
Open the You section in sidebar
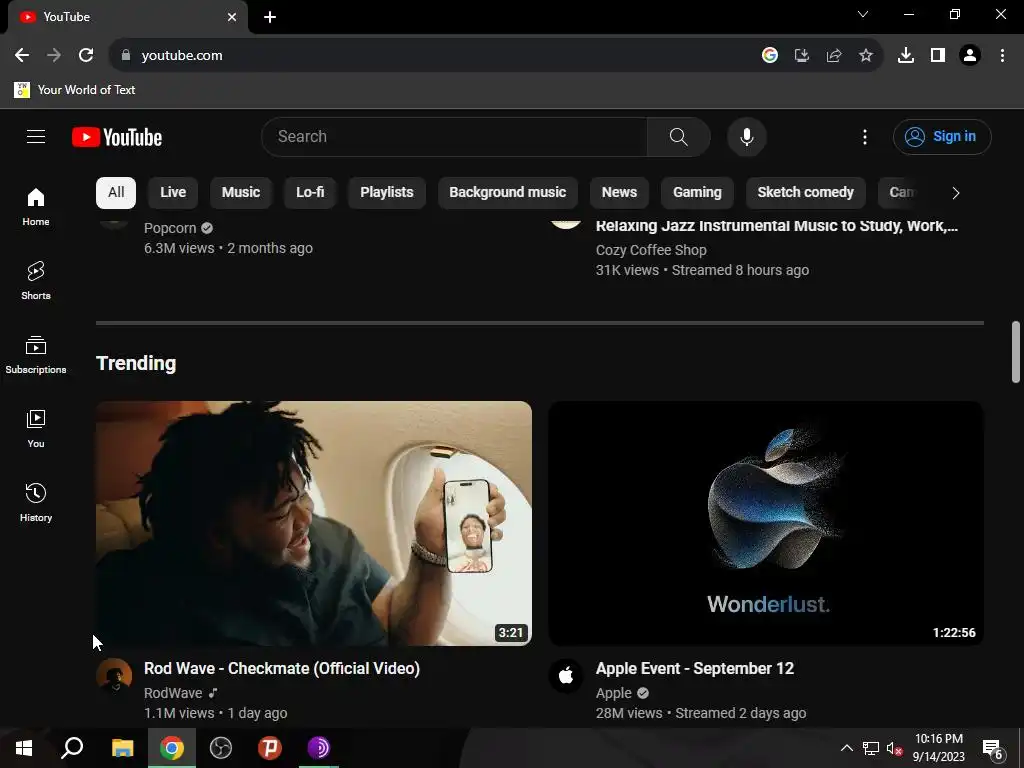click(x=36, y=428)
